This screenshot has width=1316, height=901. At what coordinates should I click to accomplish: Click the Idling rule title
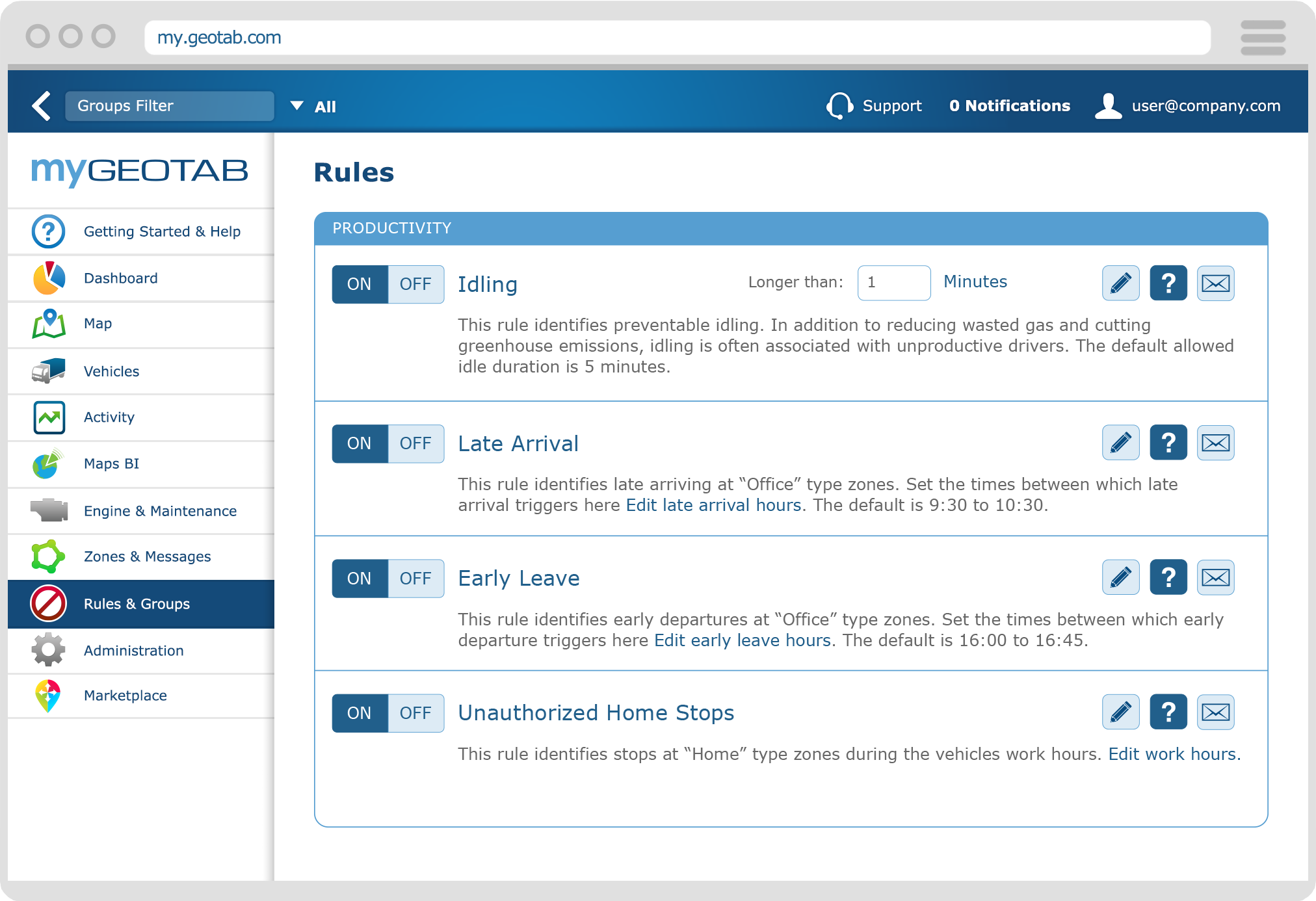pos(488,285)
